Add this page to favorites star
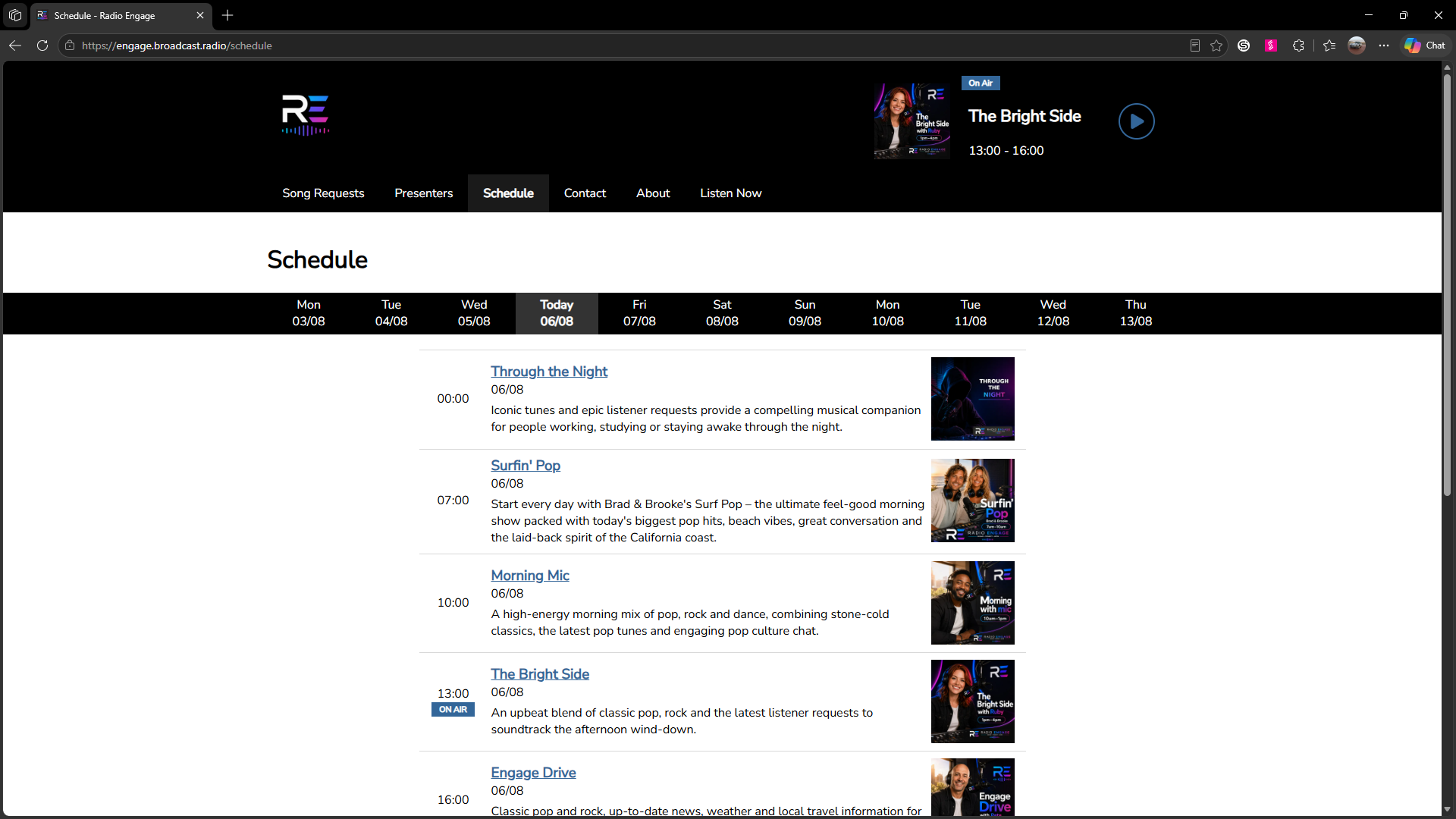This screenshot has height=819, width=1456. pos(1216,45)
